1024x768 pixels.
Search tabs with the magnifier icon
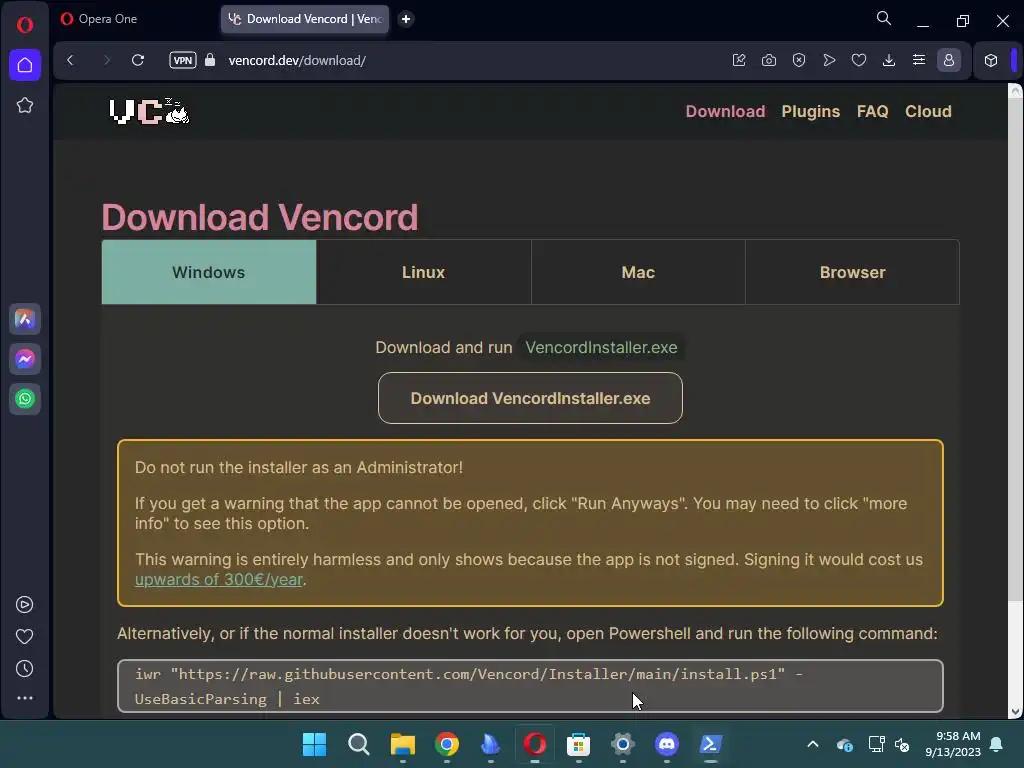click(x=884, y=18)
